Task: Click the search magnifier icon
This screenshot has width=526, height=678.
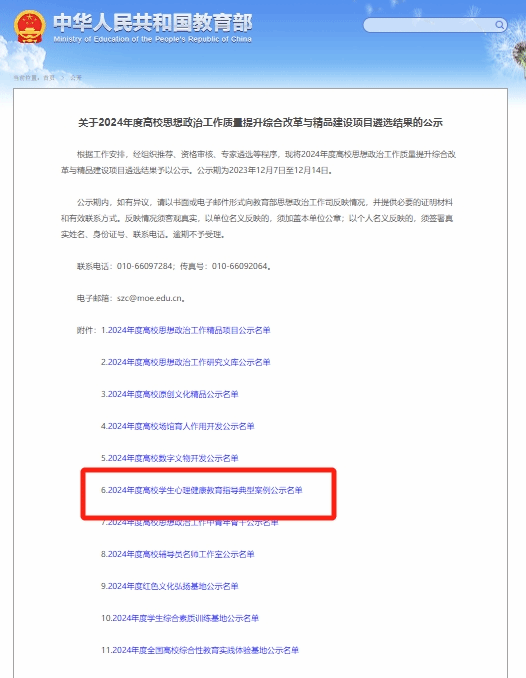Action: (x=499, y=25)
